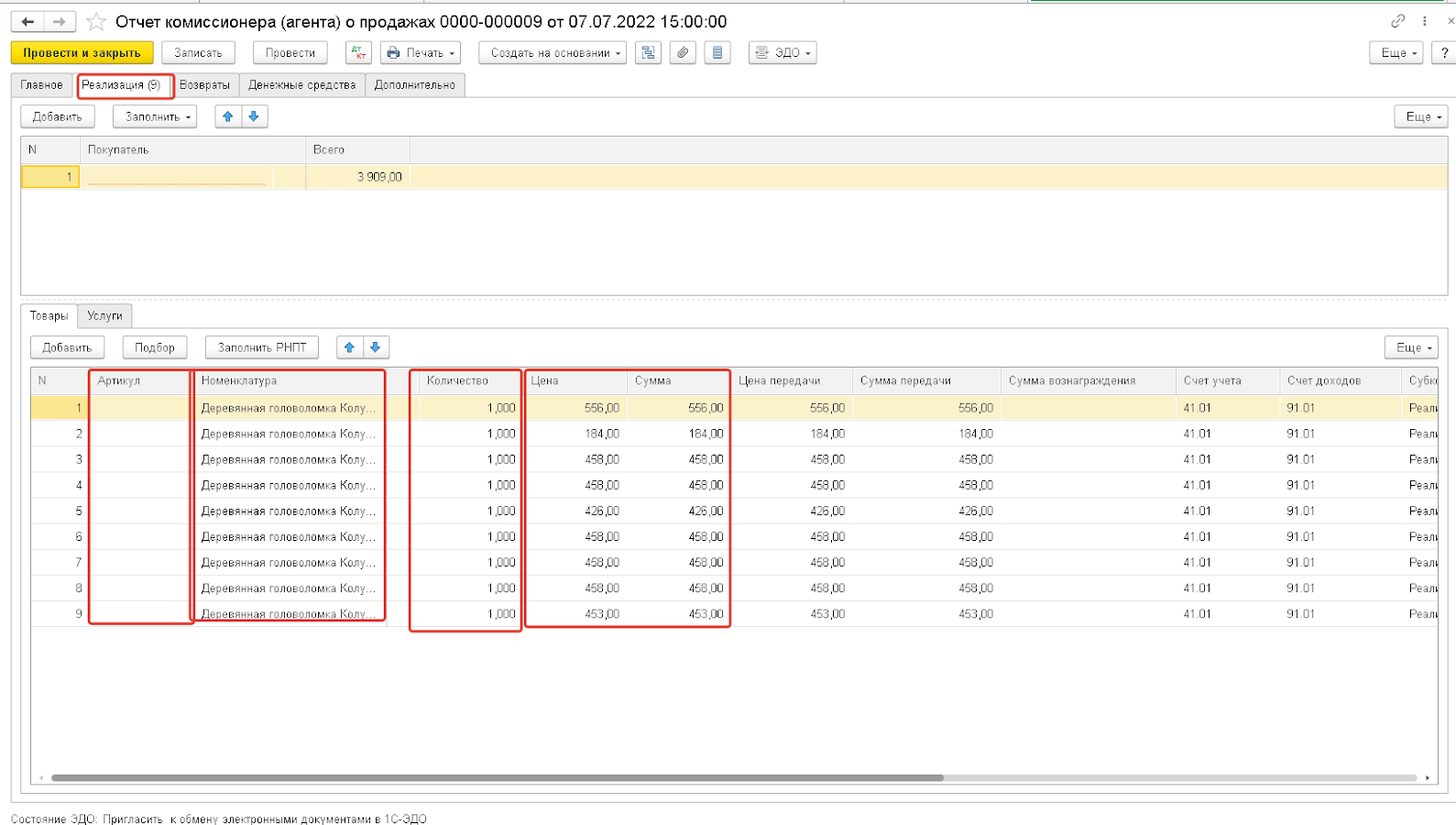
Task: Move goods row down with blue arrow
Action: point(376,347)
